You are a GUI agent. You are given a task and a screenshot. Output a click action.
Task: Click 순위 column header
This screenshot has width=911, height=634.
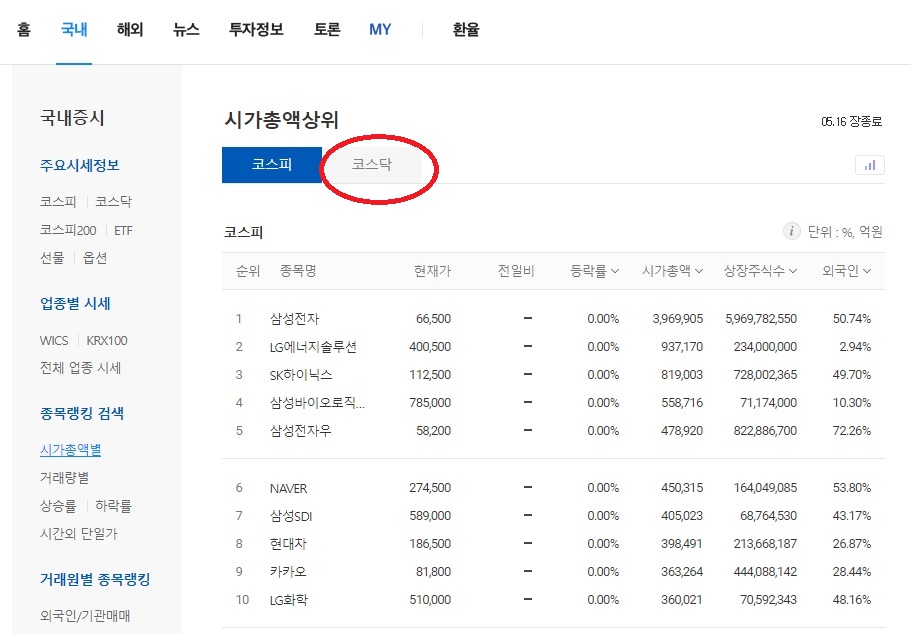(x=248, y=271)
